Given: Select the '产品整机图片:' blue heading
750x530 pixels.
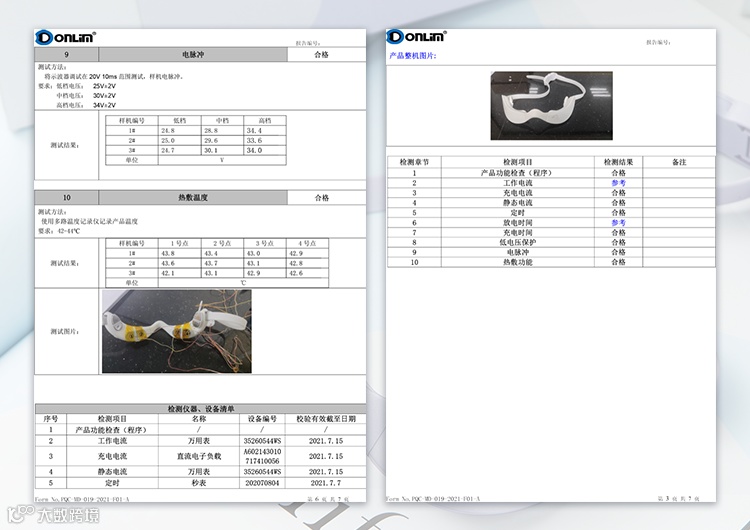Looking at the screenshot, I should point(413,55).
